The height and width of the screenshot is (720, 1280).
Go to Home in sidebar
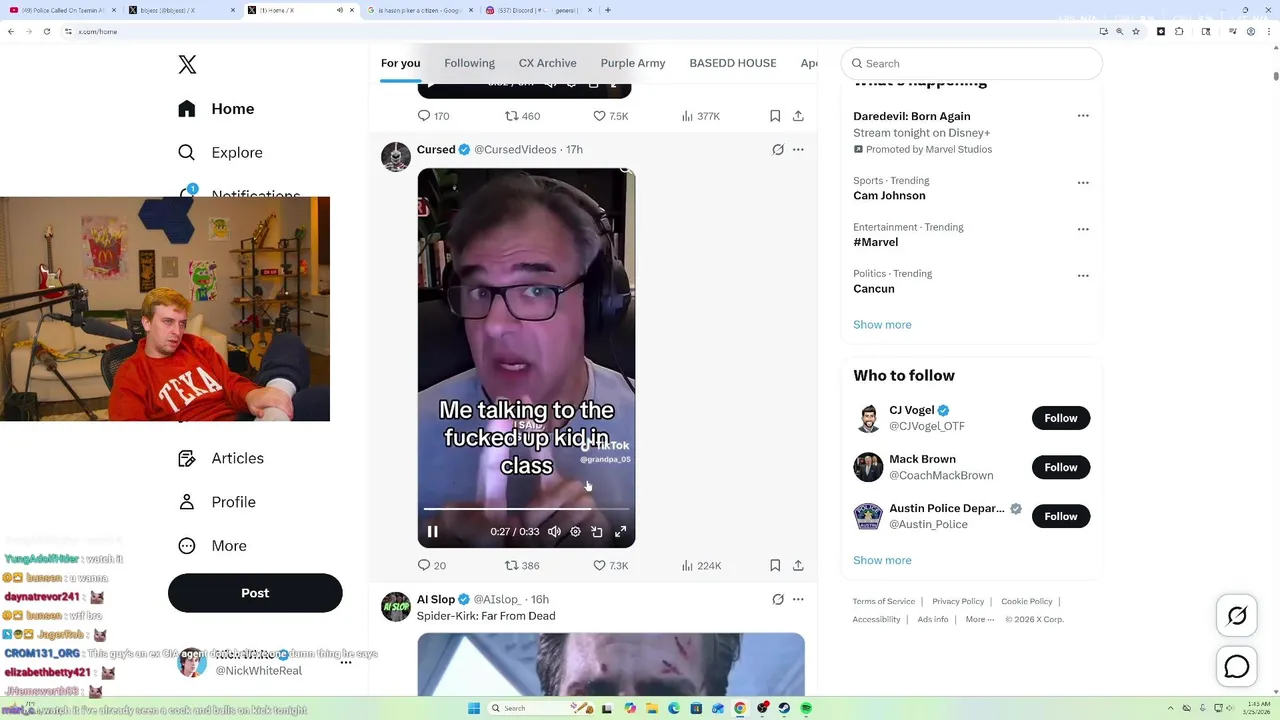coord(216,109)
